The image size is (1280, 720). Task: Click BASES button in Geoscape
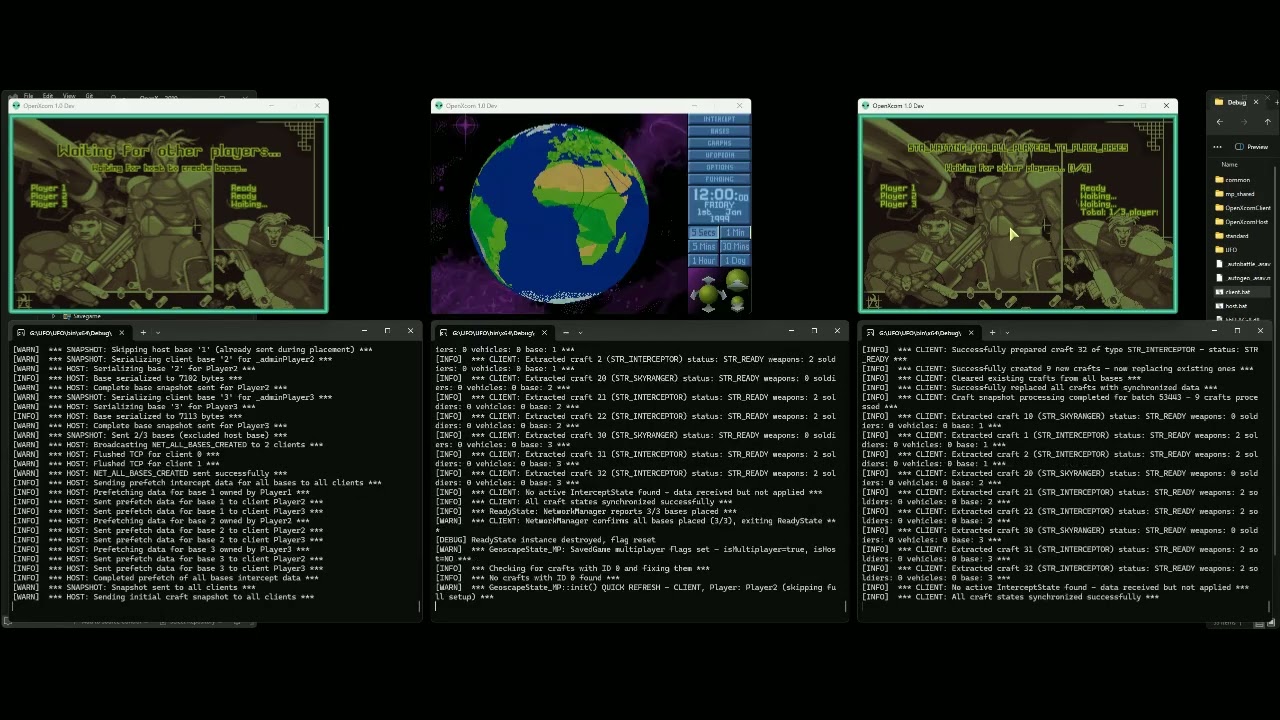[719, 131]
